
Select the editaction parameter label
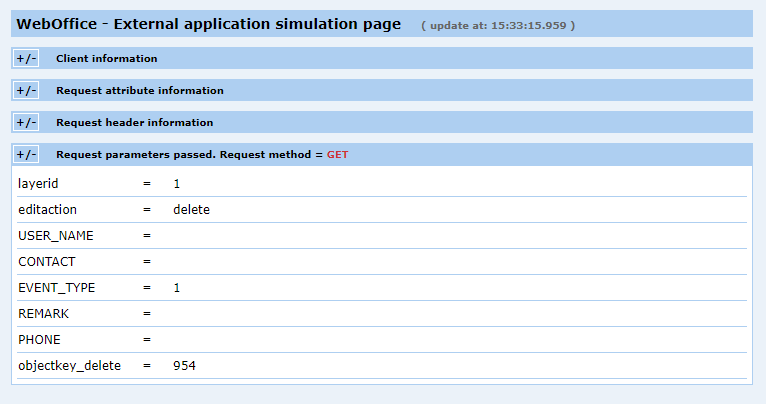(47, 210)
